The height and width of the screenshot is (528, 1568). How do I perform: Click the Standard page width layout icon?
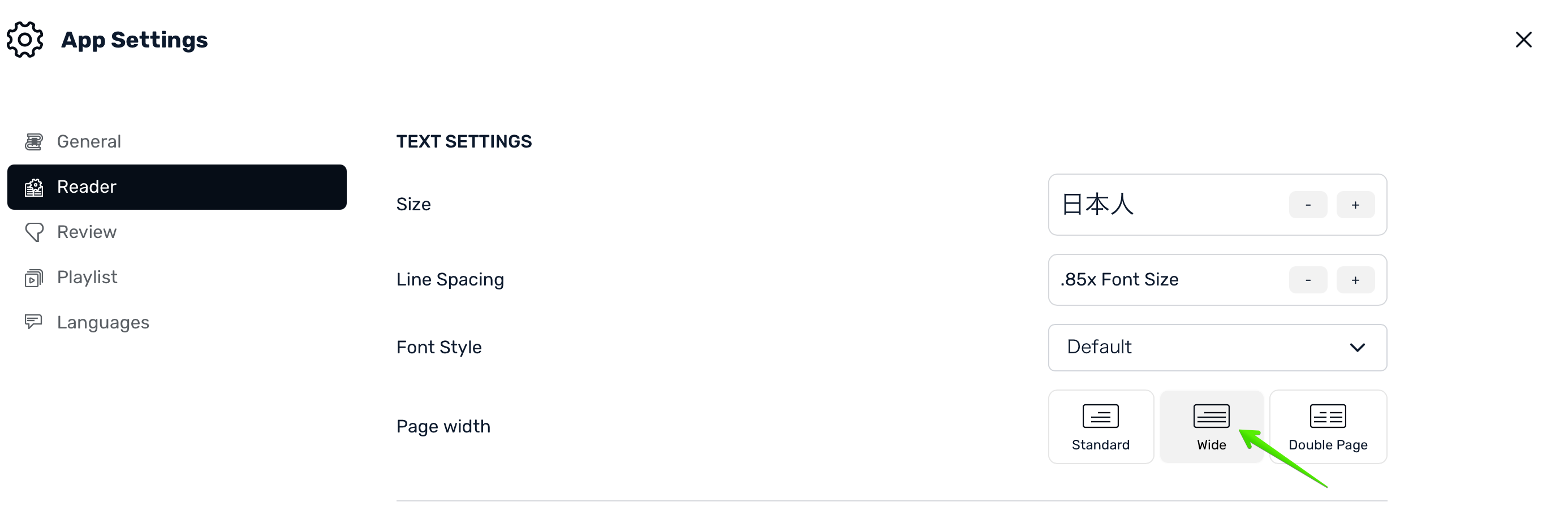point(1100,417)
